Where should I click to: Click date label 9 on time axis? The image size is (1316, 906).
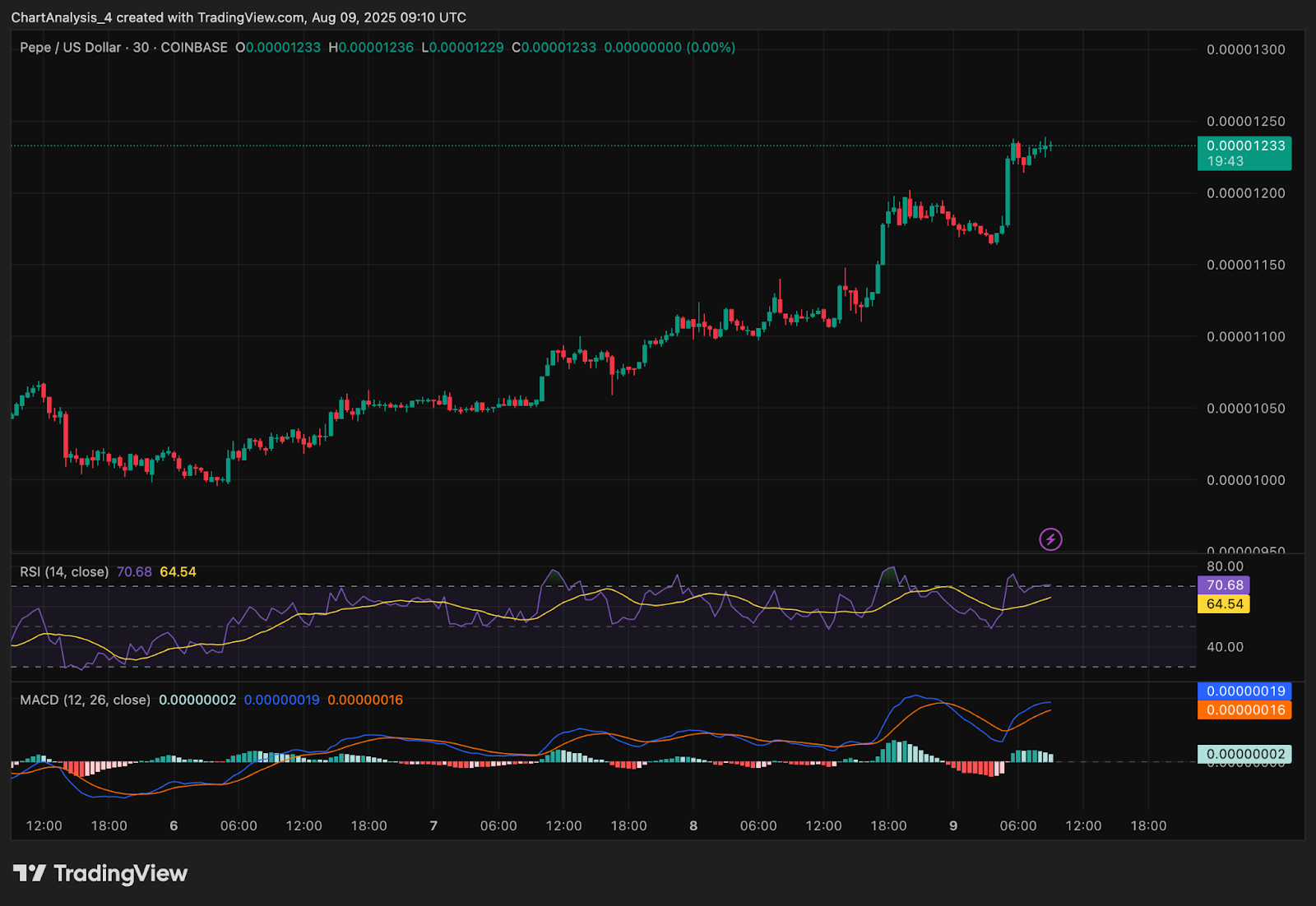[953, 826]
